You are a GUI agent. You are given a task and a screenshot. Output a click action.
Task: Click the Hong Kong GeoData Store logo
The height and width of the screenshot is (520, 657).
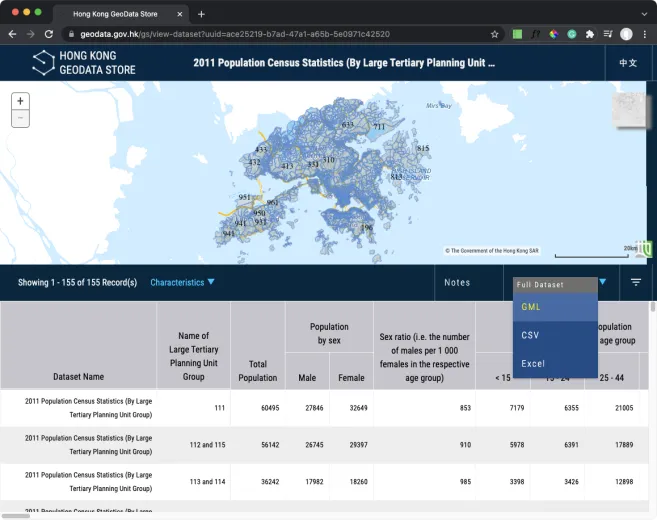[83, 63]
